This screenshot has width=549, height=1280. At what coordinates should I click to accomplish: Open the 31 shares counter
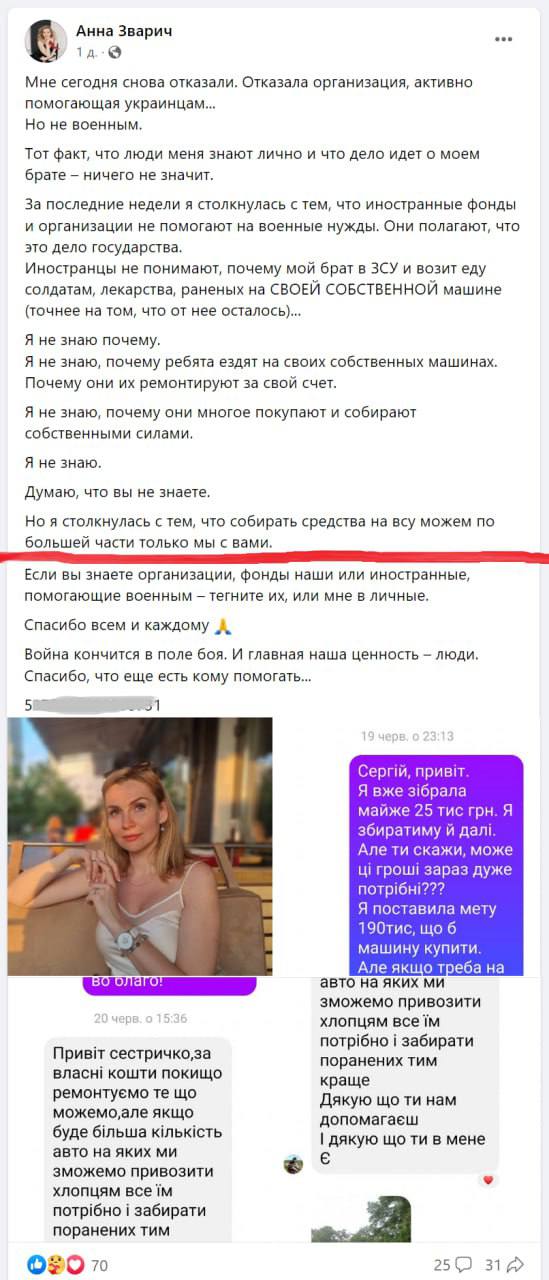[493, 1265]
